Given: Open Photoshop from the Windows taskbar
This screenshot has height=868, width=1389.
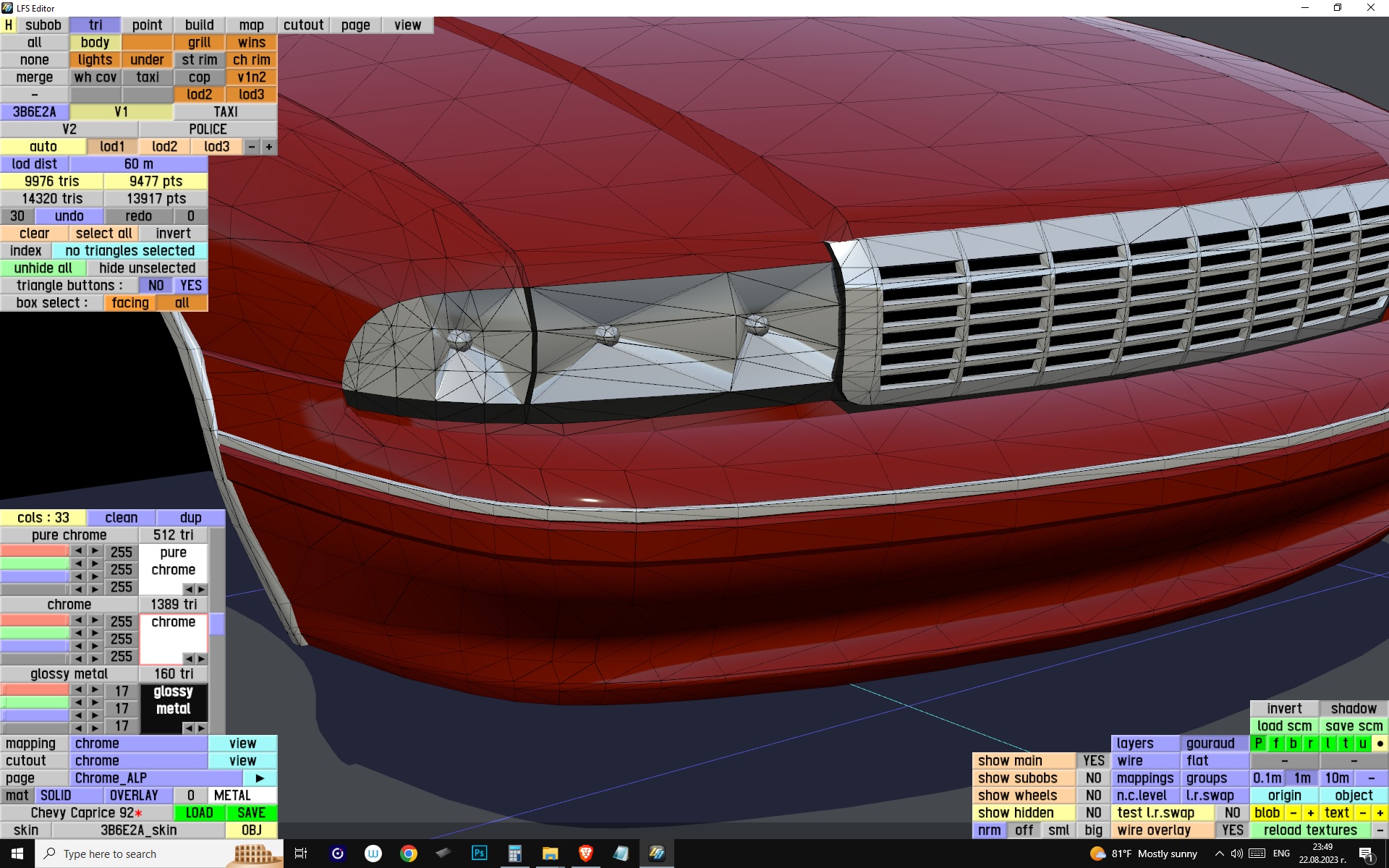Looking at the screenshot, I should 479,853.
